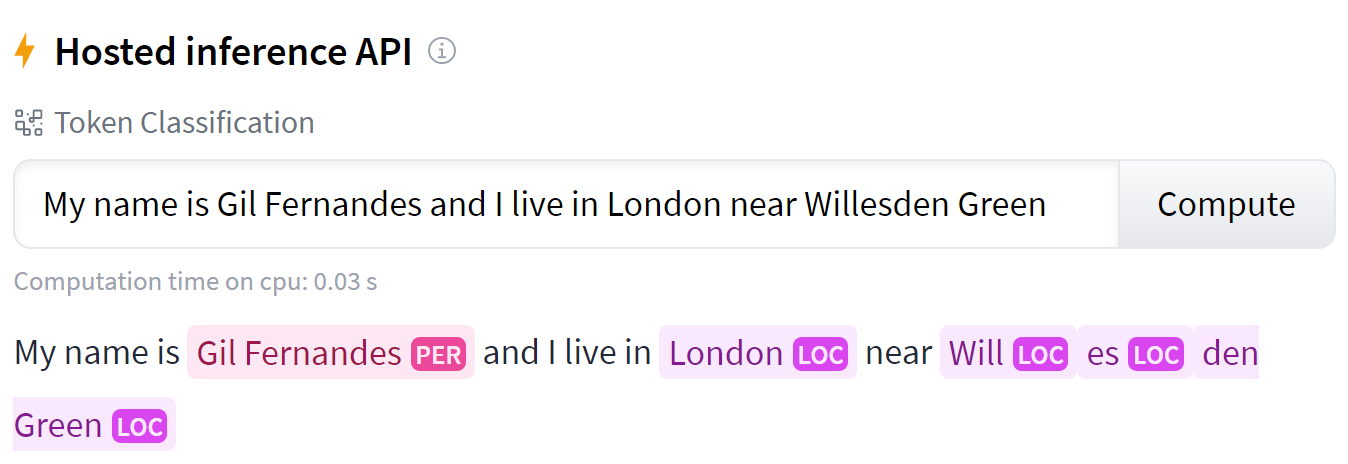Select the Token Classification label
This screenshot has width=1348, height=464.
point(184,123)
